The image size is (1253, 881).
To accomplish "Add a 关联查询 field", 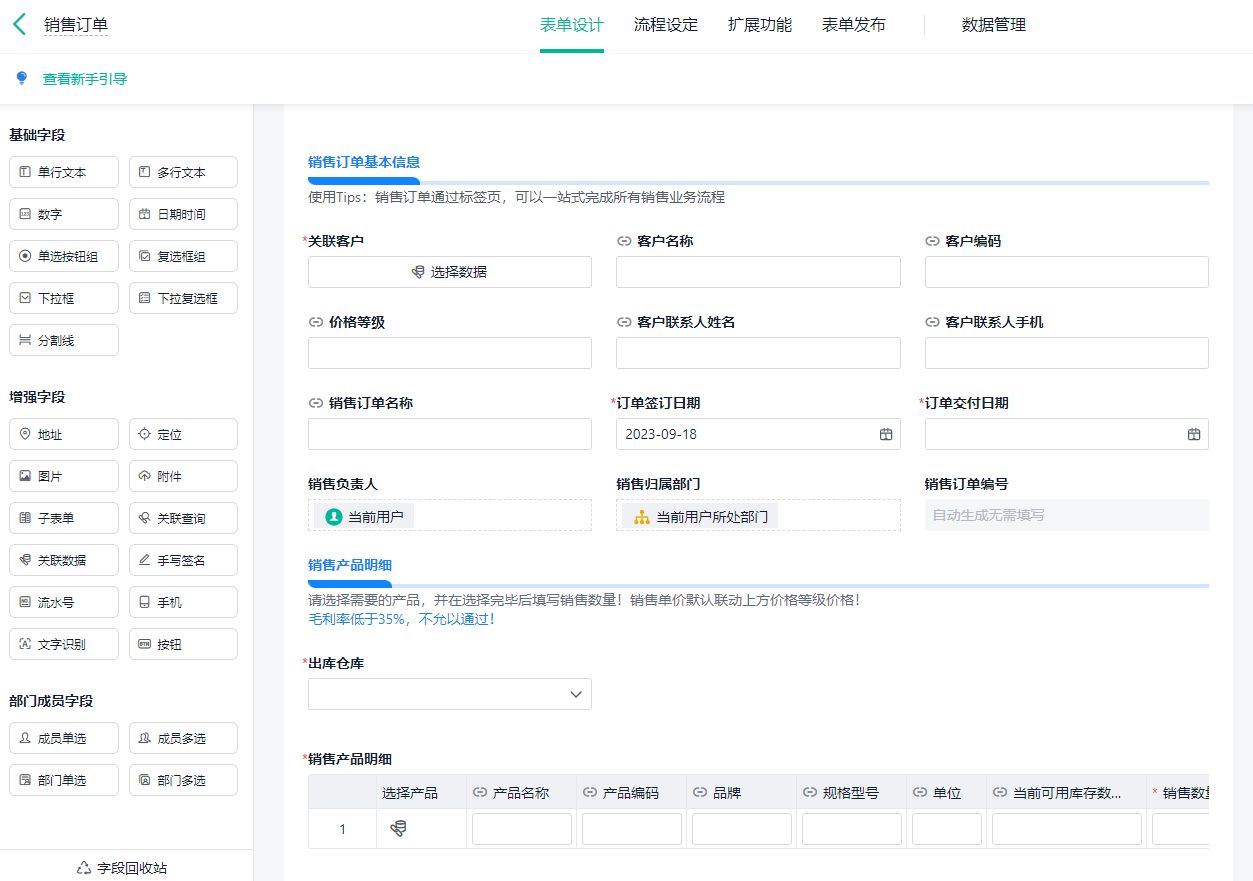I will coord(183,518).
